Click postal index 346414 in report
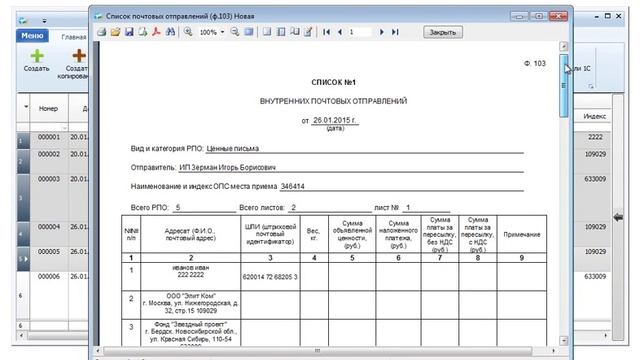Image resolution: width=640 pixels, height=360 pixels. (293, 186)
